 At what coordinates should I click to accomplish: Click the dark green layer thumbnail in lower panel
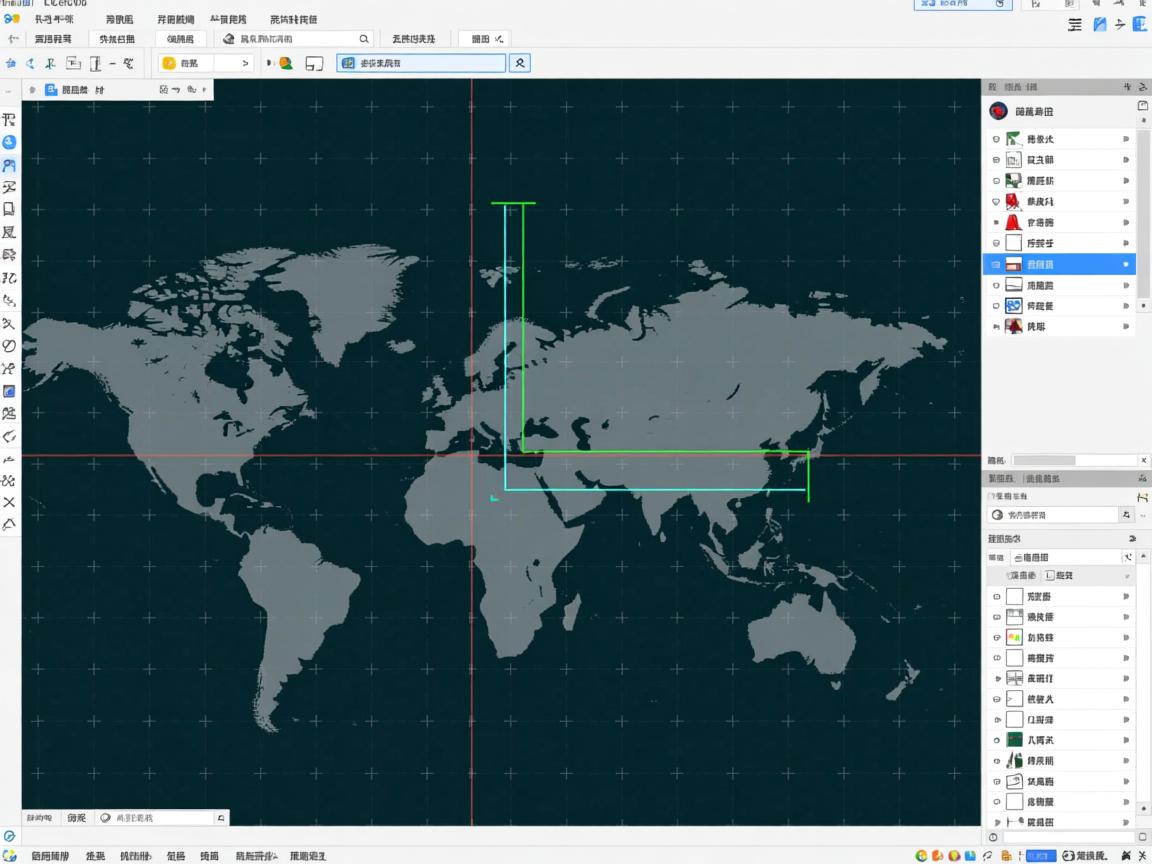[1014, 740]
